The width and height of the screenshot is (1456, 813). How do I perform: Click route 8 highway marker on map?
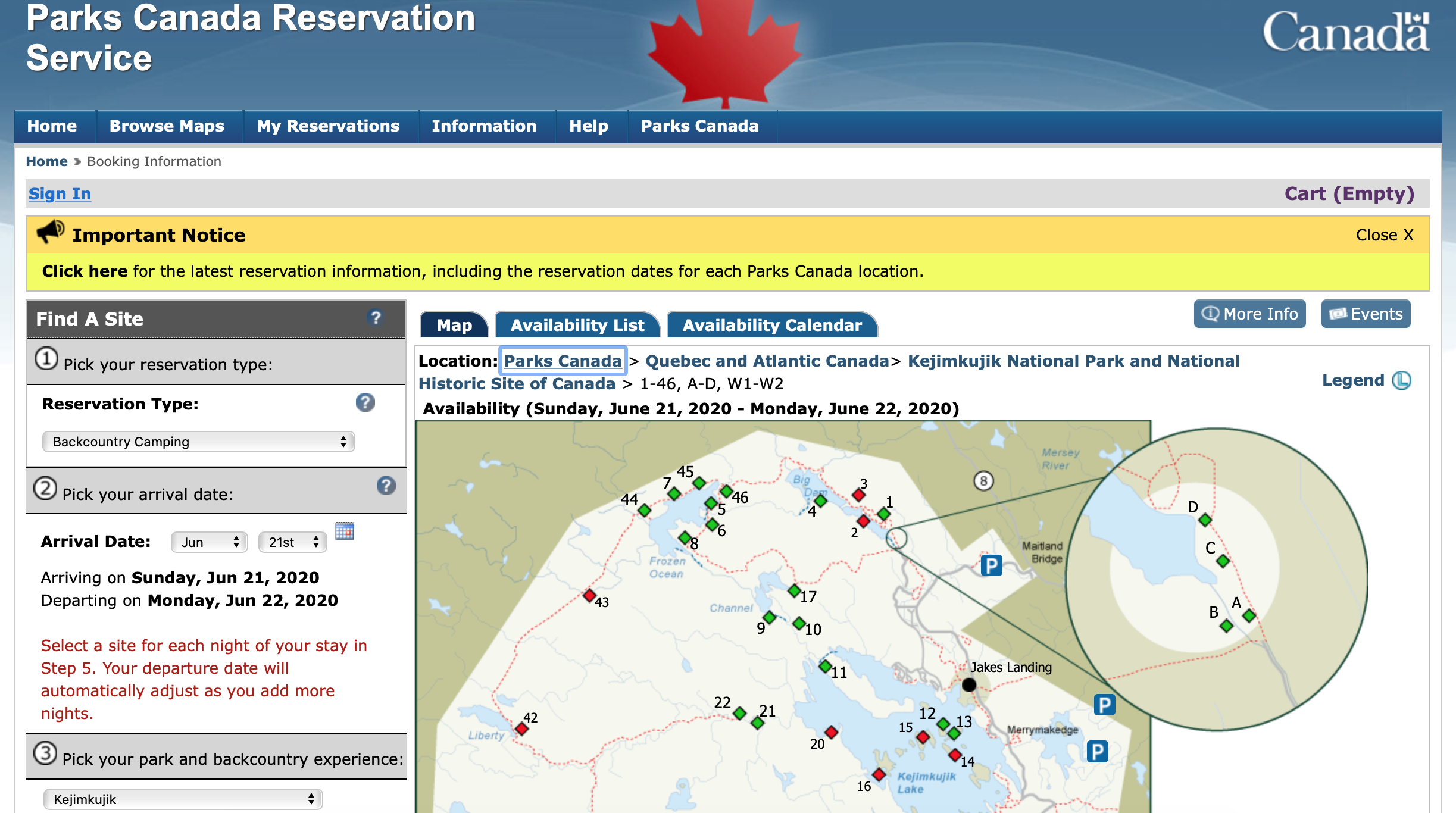pyautogui.click(x=983, y=480)
